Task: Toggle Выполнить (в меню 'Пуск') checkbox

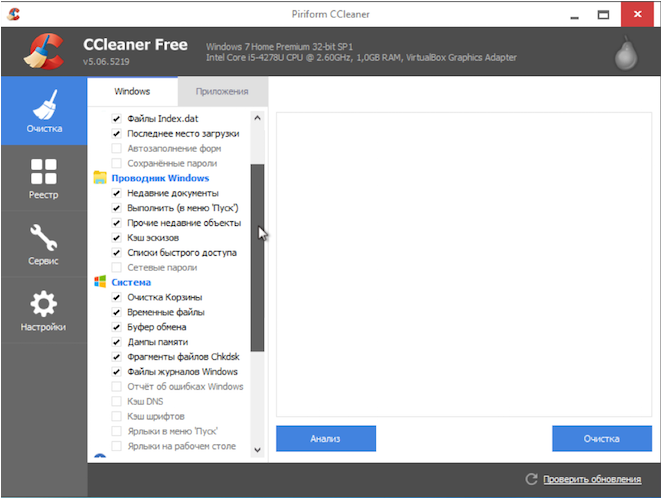Action: coord(117,208)
